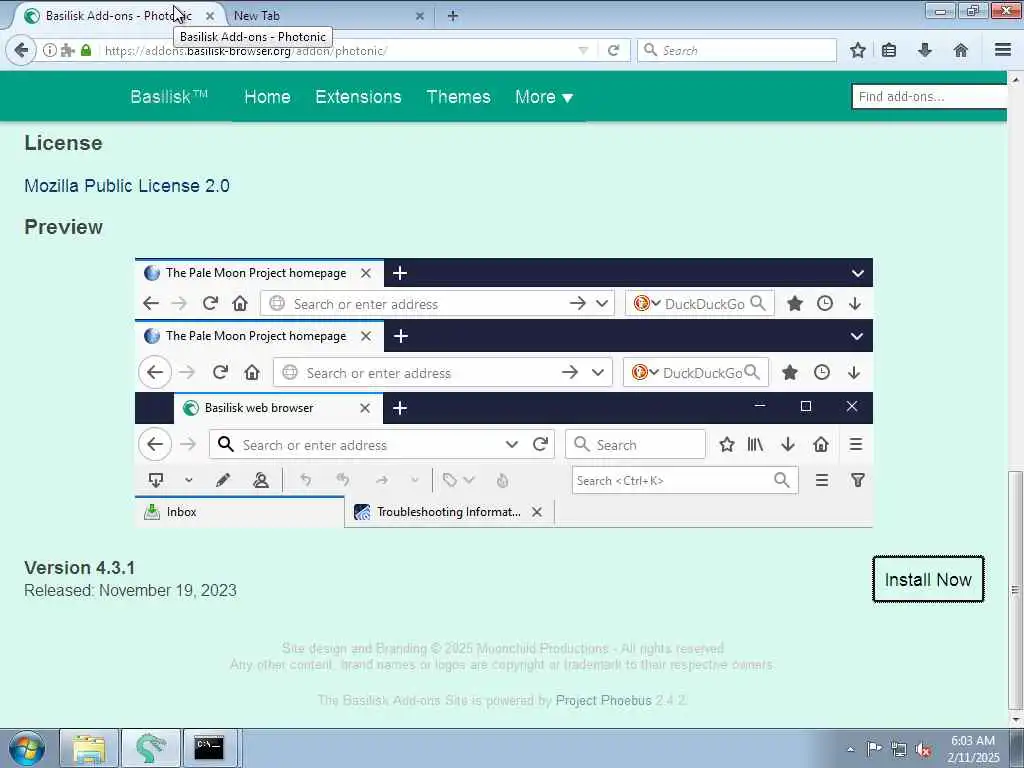The height and width of the screenshot is (768, 1024).
Task: Open address bar history dropdown arrow
Action: [x=583, y=50]
